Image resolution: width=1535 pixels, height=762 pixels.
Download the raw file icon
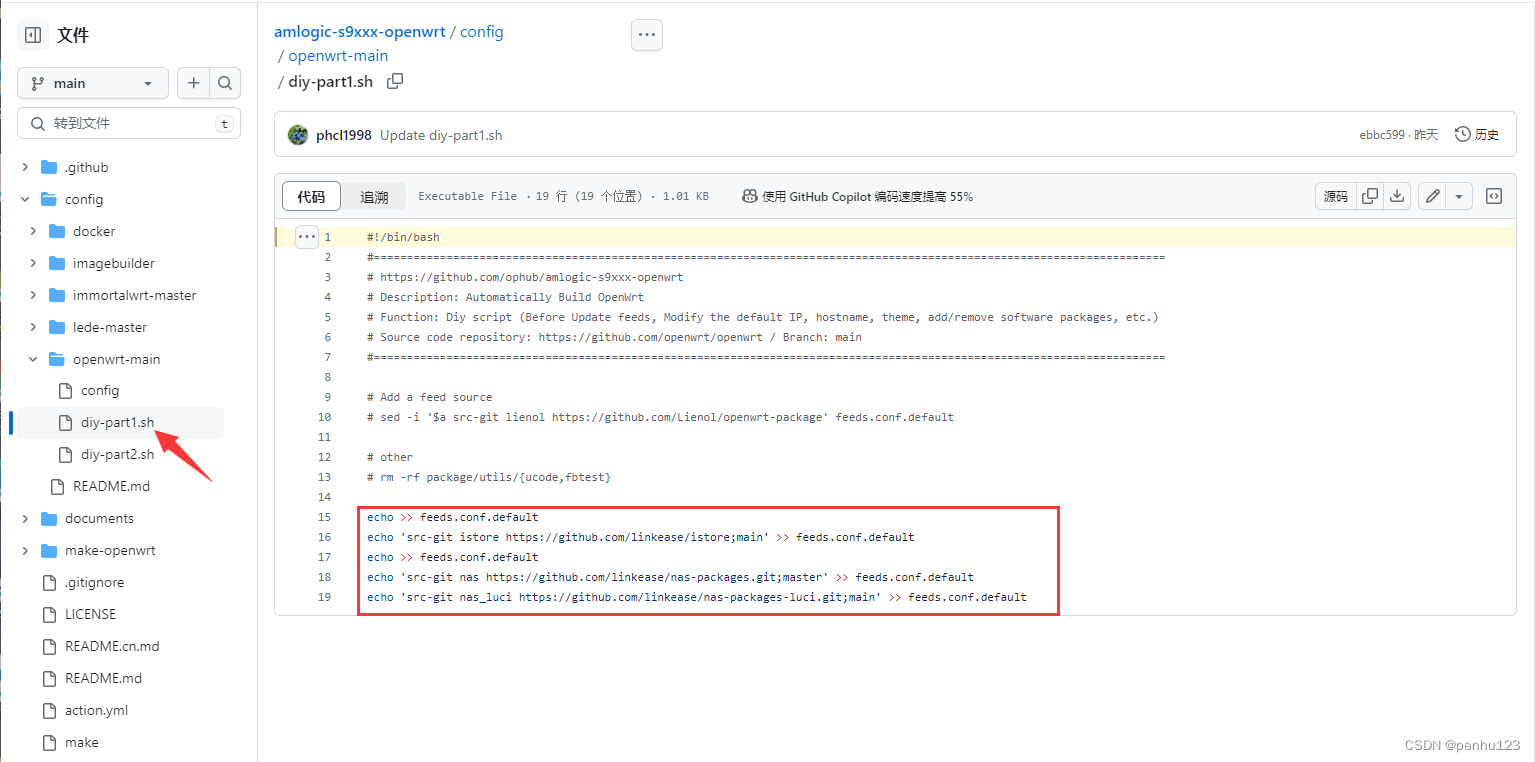click(x=1398, y=196)
